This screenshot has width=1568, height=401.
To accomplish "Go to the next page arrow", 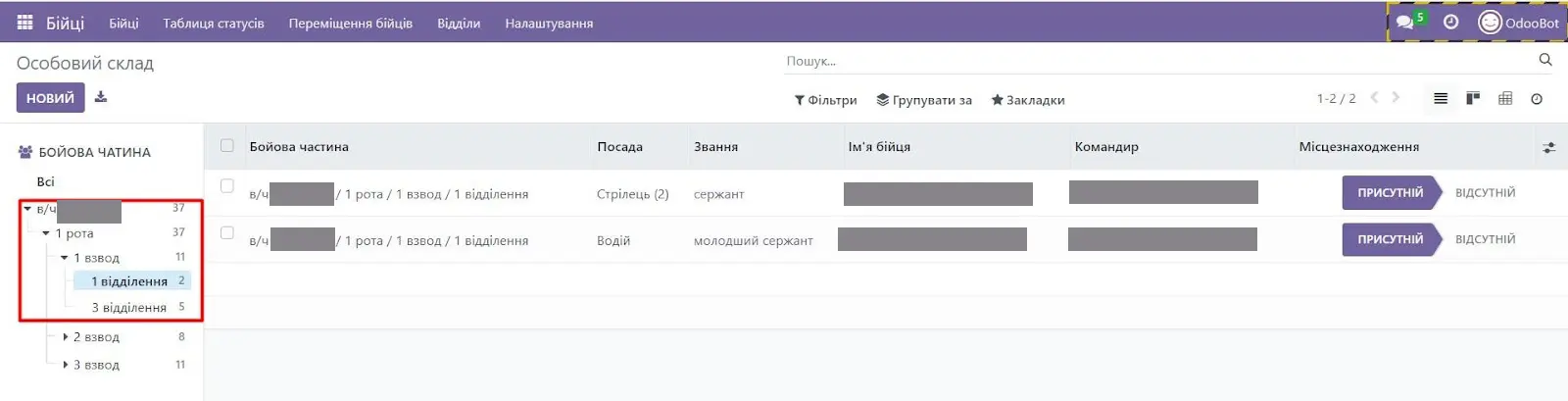I will 1396,97.
